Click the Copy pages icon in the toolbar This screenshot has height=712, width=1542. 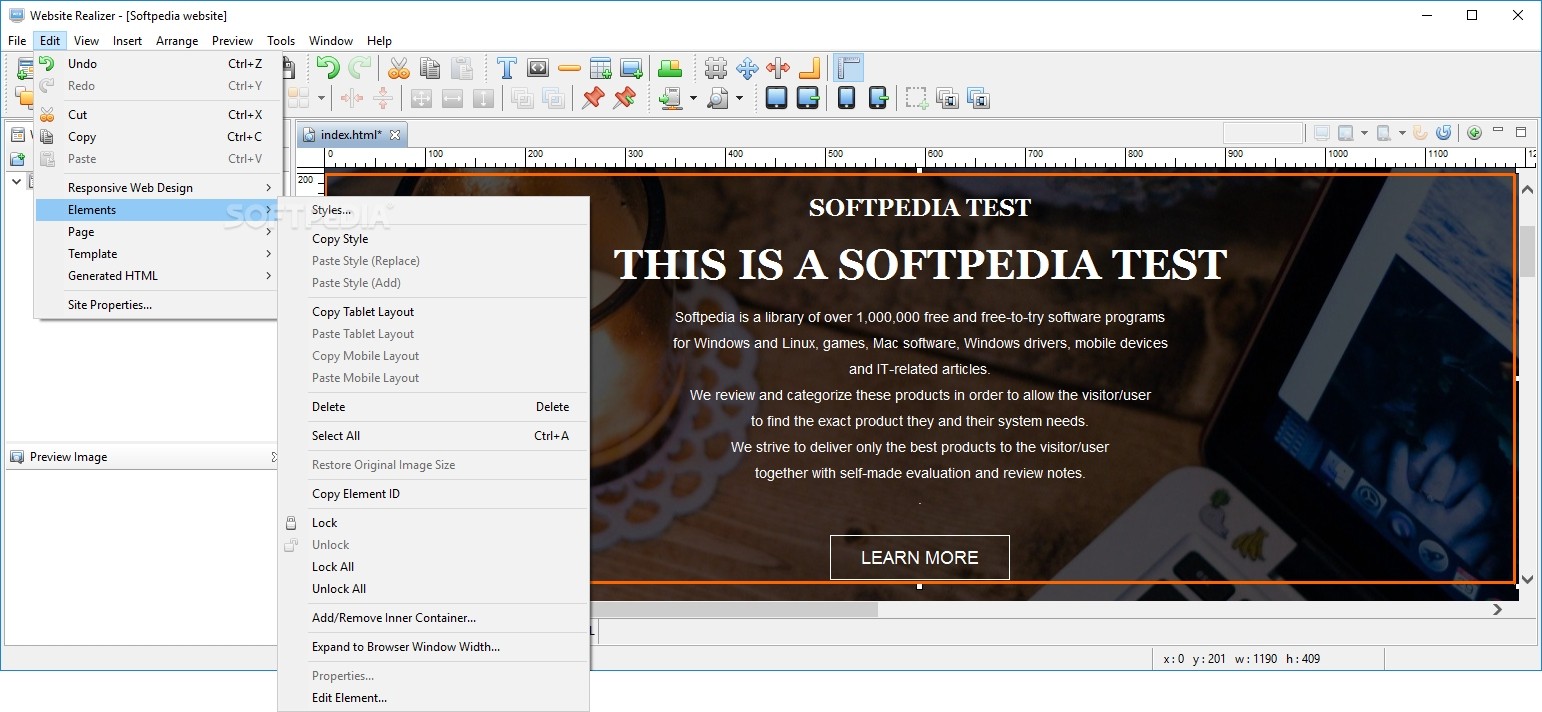click(430, 68)
